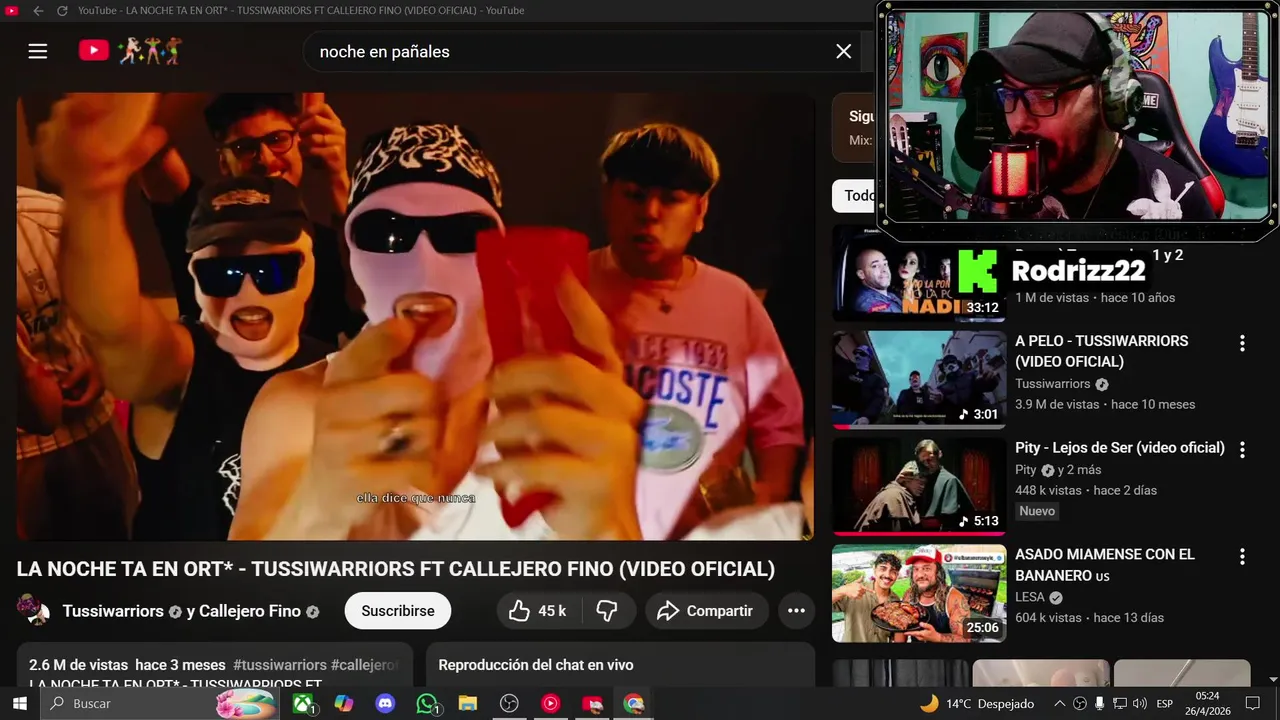This screenshot has width=1280, height=720.
Task: Open 'A PELO - TUSSIWARRIORS (VIDEO OFICIAL)' title
Action: pos(1102,351)
